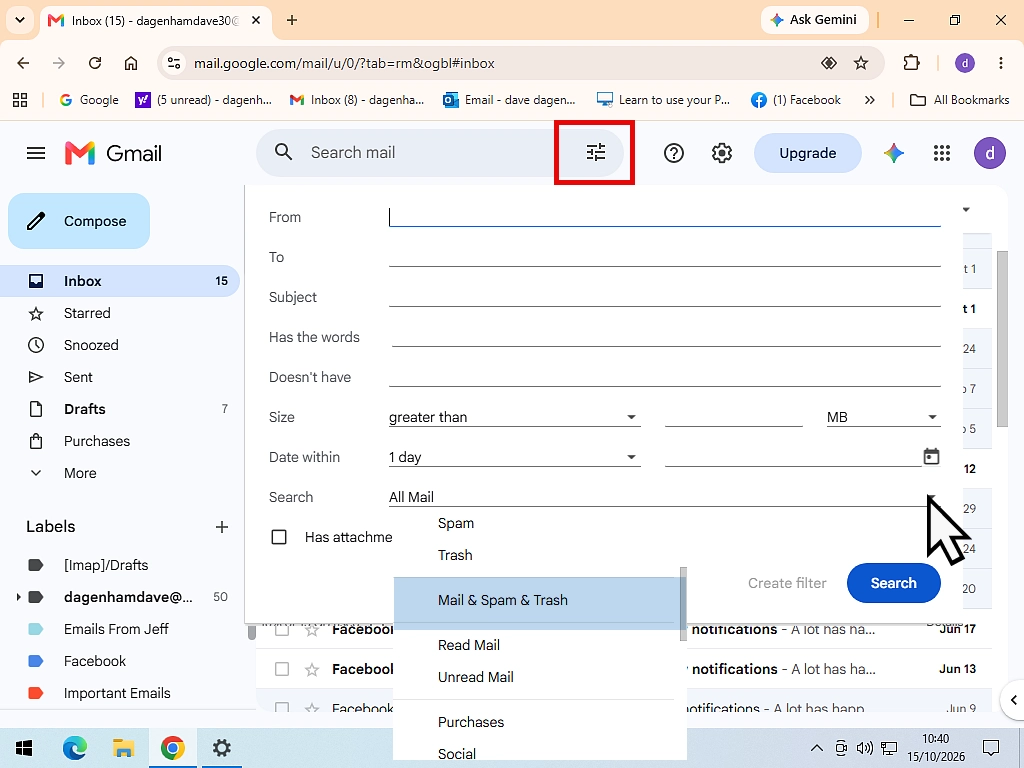Show hidden system tray icons
Image resolution: width=1024 pixels, height=768 pixels.
click(816, 748)
